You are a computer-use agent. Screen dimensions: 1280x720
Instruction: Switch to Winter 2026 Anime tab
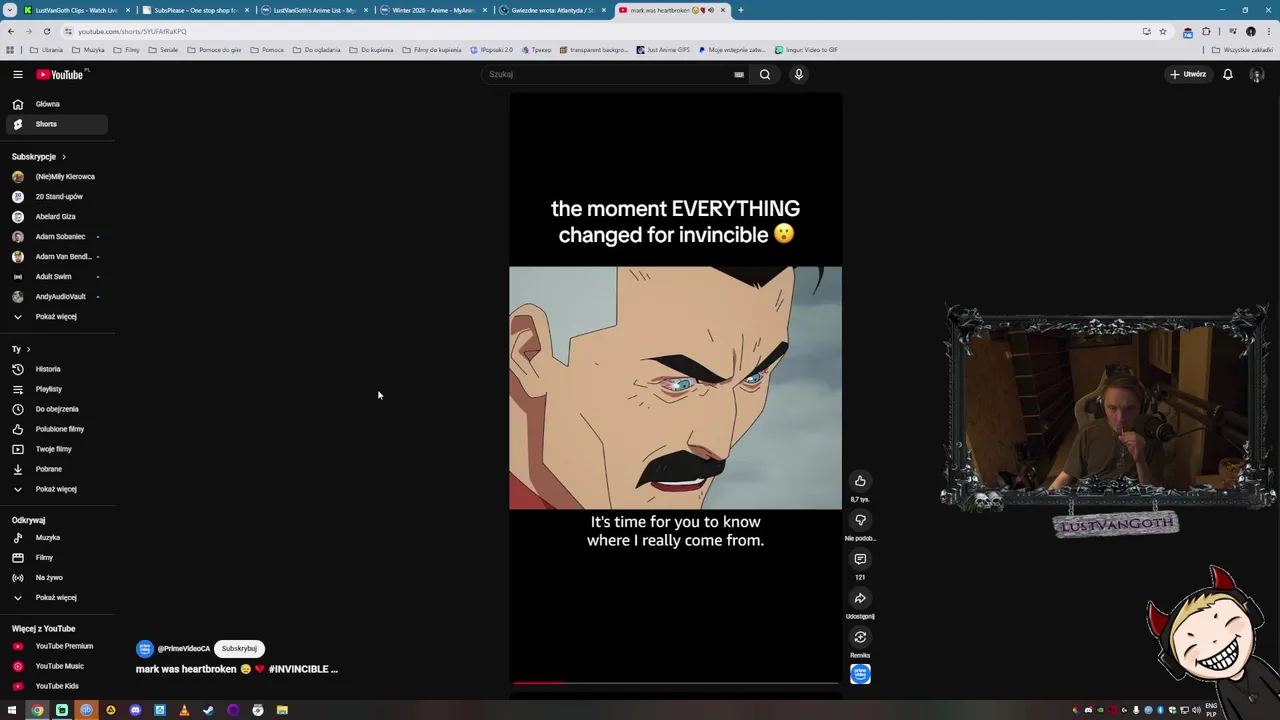(434, 10)
